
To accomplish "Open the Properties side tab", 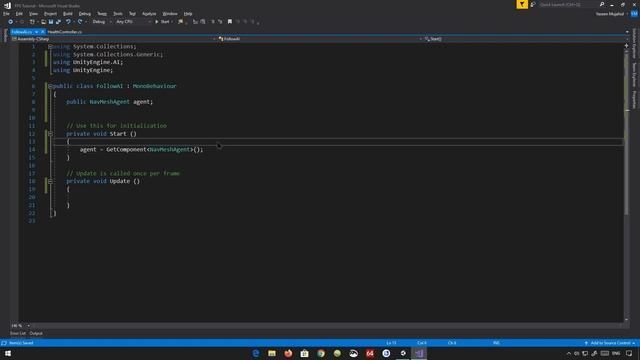I will (634, 99).
